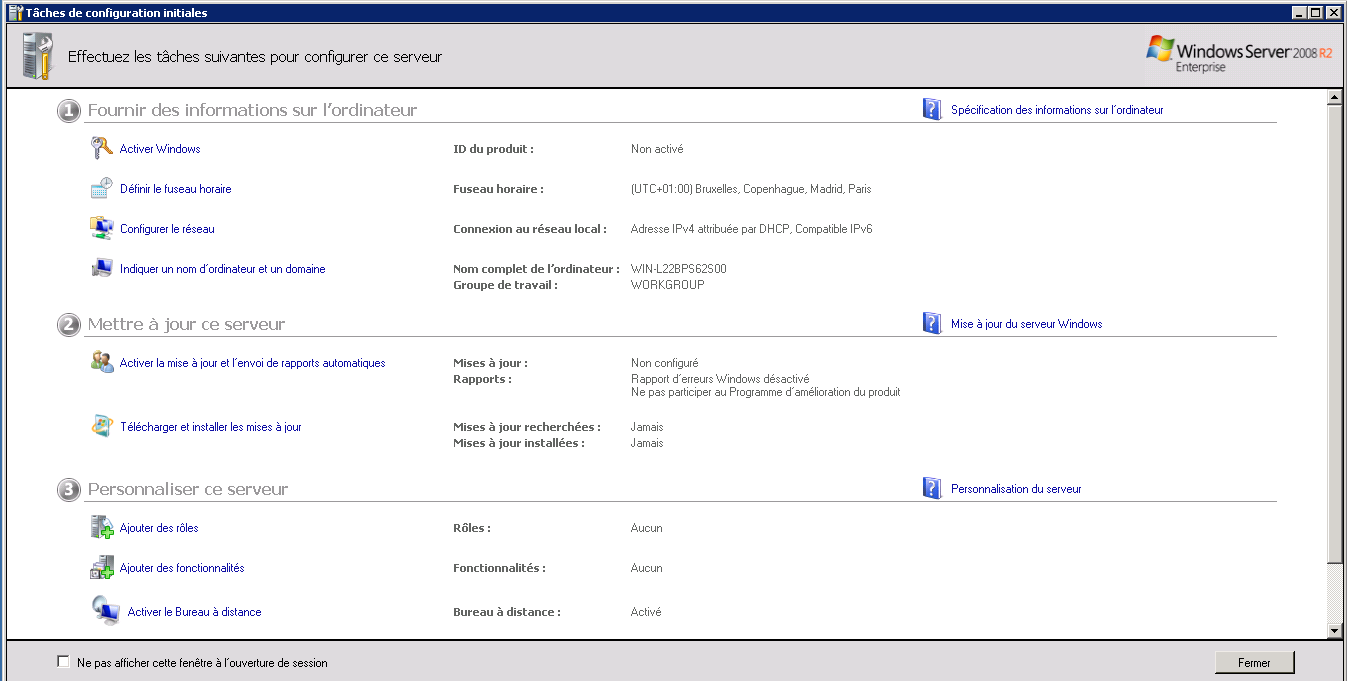Click 'Aucun' value next to Fonctionnalités
Image resolution: width=1347 pixels, height=681 pixels.
point(647,568)
